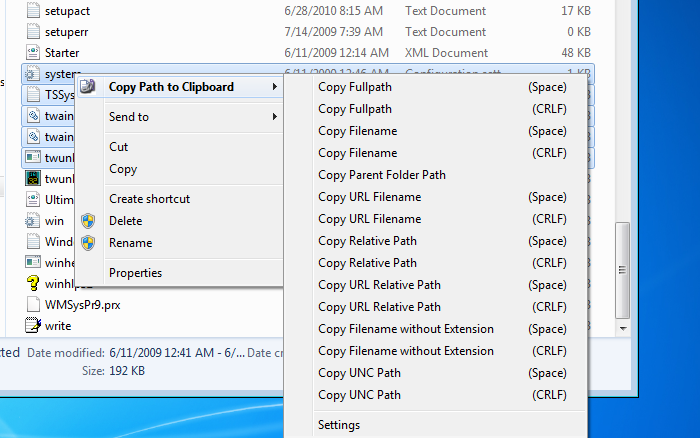Select the win configuration file icon

pos(32,221)
